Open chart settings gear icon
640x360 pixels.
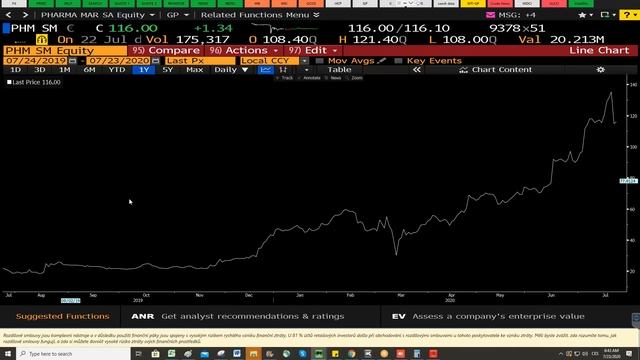pos(600,70)
